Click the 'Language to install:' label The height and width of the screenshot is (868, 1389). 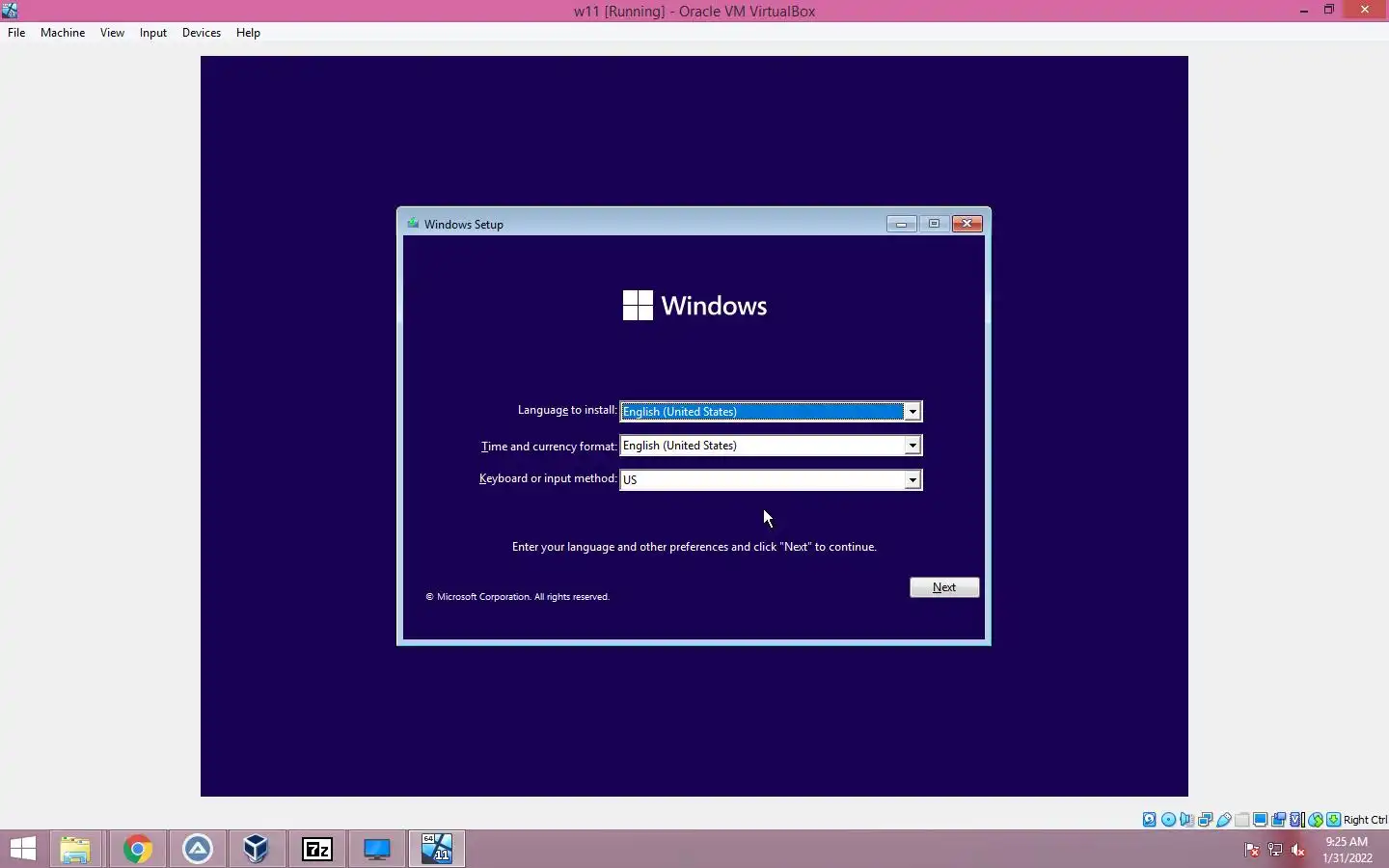pos(567,410)
